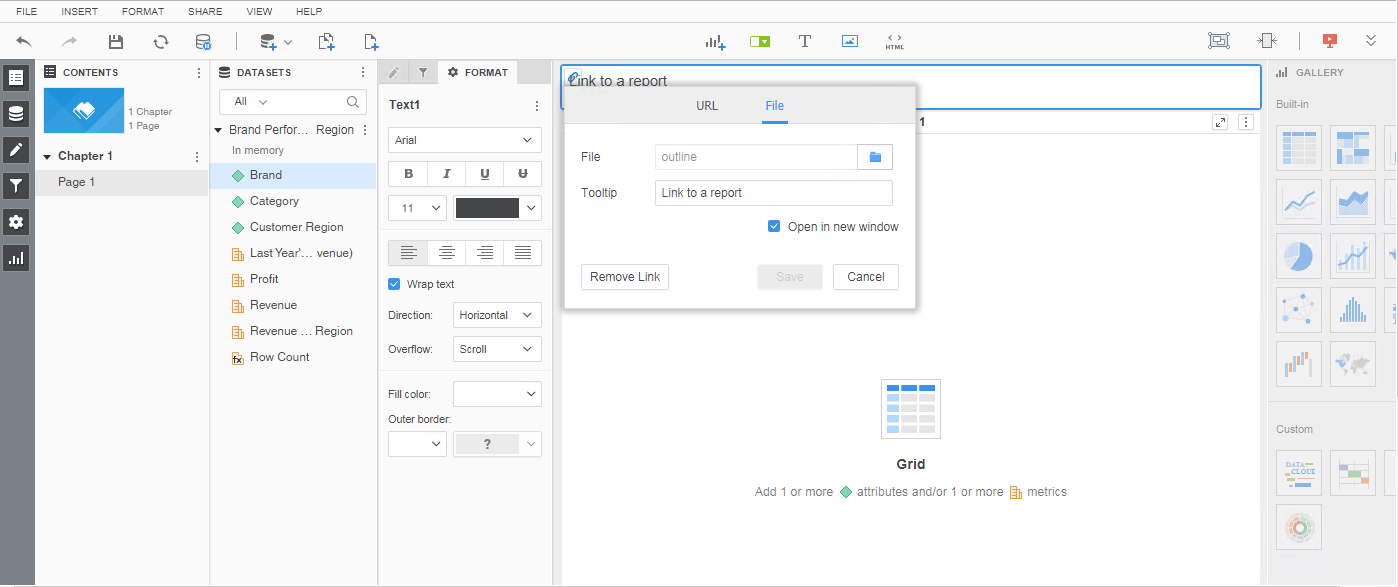Open the Direction dropdown set to Horizontal
Screen dimensions: 1398x587
click(x=497, y=314)
